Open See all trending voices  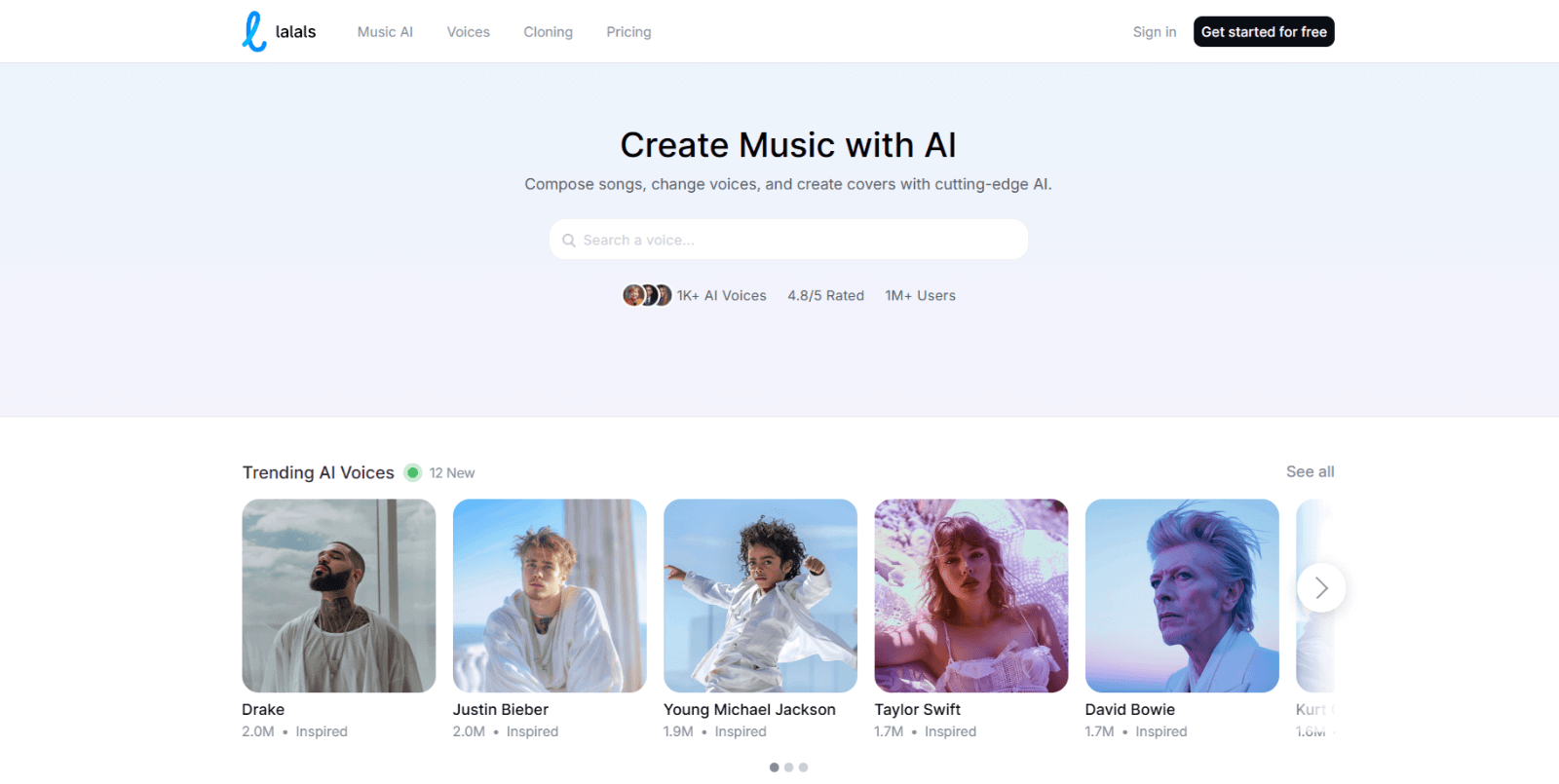point(1310,471)
